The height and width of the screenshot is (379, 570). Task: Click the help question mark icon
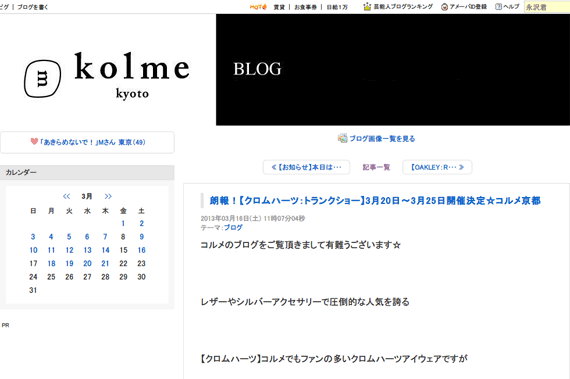pyautogui.click(x=499, y=7)
